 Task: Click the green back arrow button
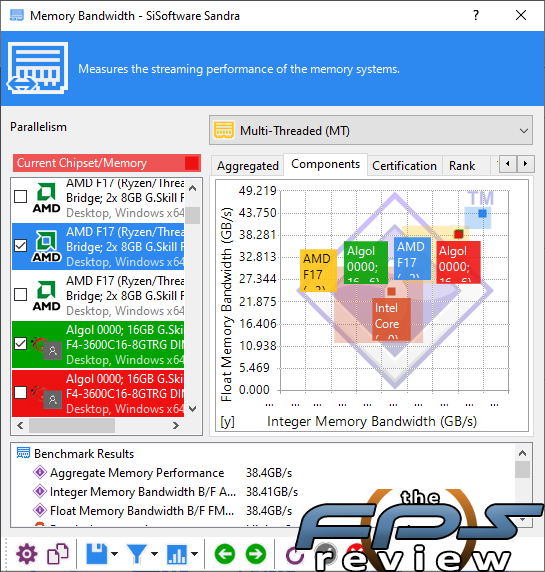coord(225,554)
